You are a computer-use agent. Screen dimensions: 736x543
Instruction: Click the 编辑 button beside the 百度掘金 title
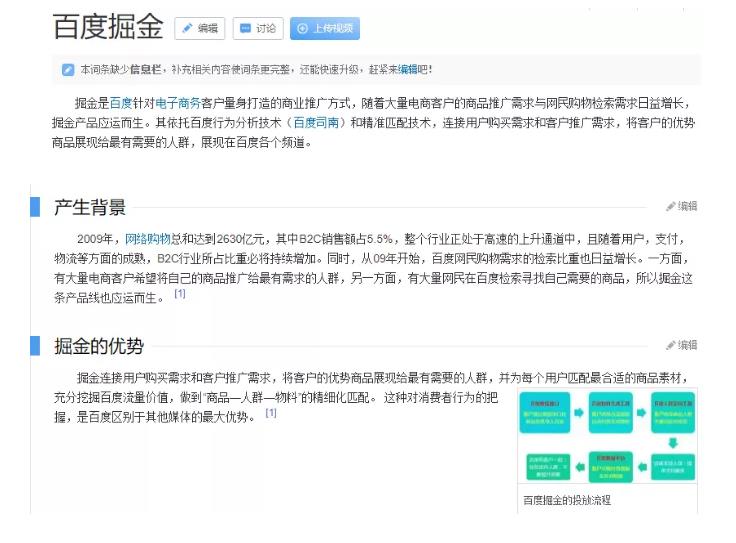(x=199, y=29)
